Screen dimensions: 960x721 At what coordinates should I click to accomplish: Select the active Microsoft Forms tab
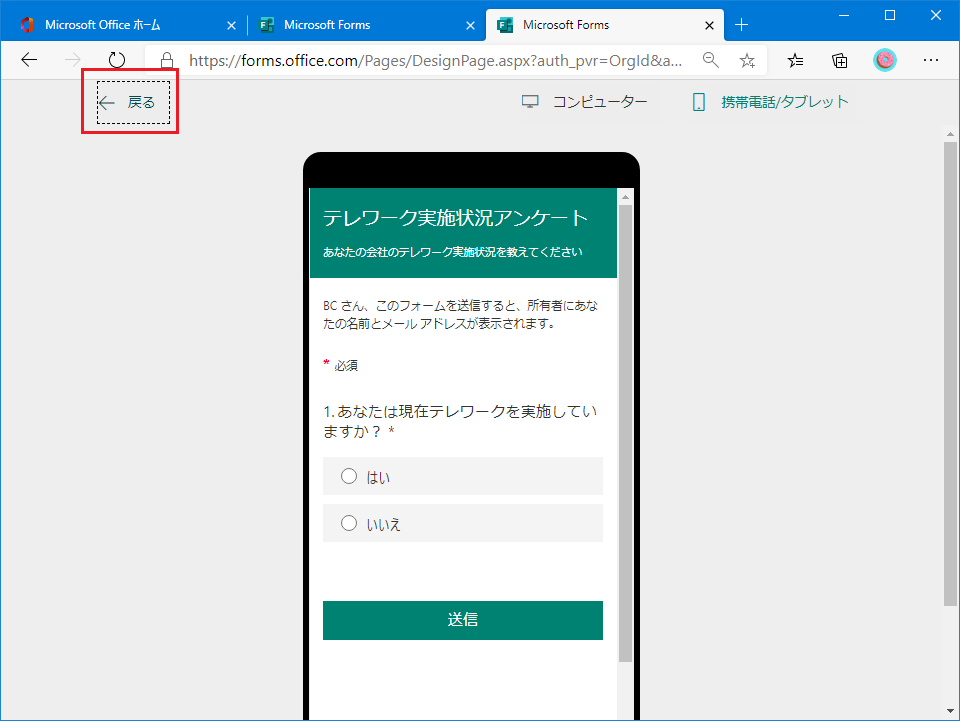click(x=605, y=24)
